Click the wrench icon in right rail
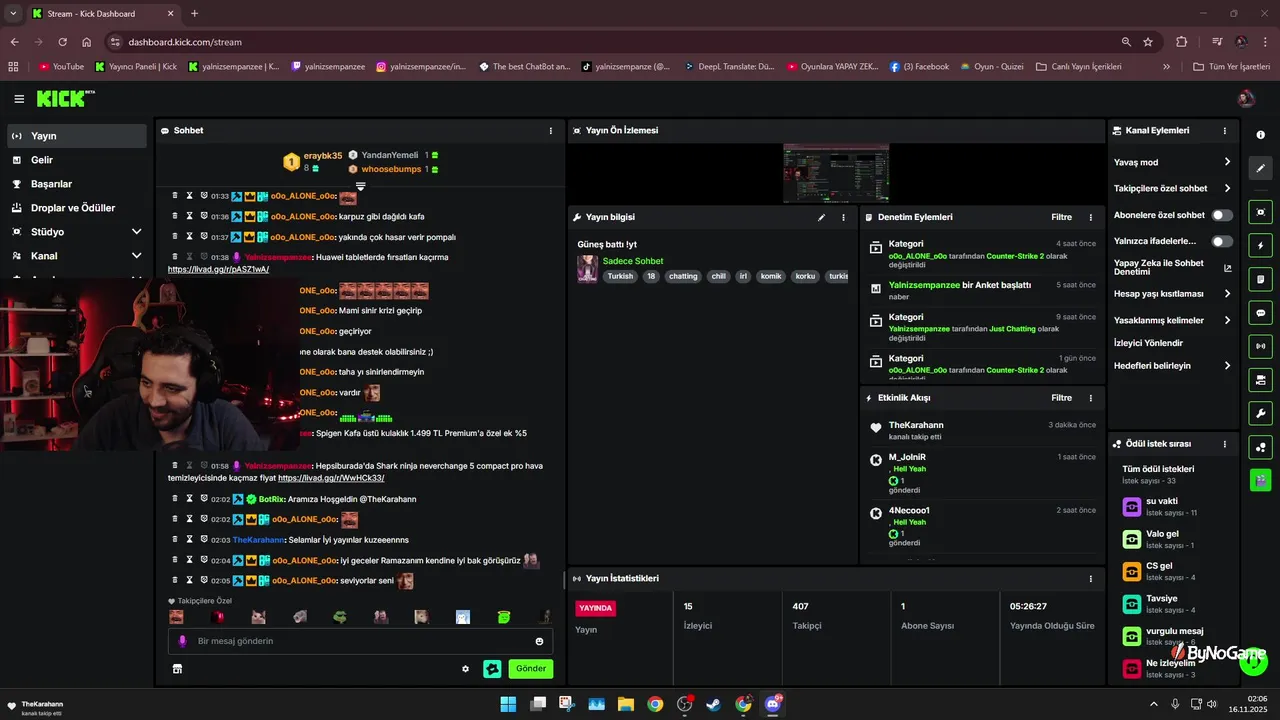The height and width of the screenshot is (720, 1280). 1260,413
